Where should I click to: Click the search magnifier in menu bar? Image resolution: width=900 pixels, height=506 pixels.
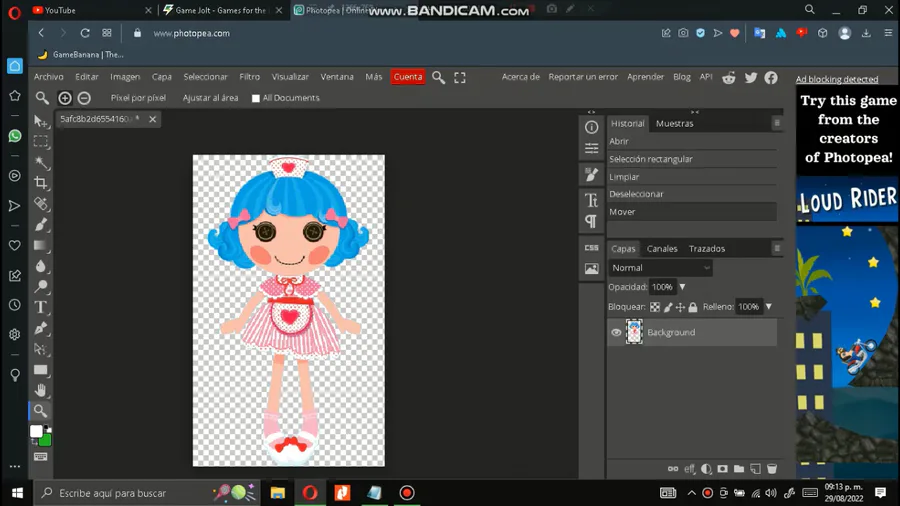[x=439, y=77]
